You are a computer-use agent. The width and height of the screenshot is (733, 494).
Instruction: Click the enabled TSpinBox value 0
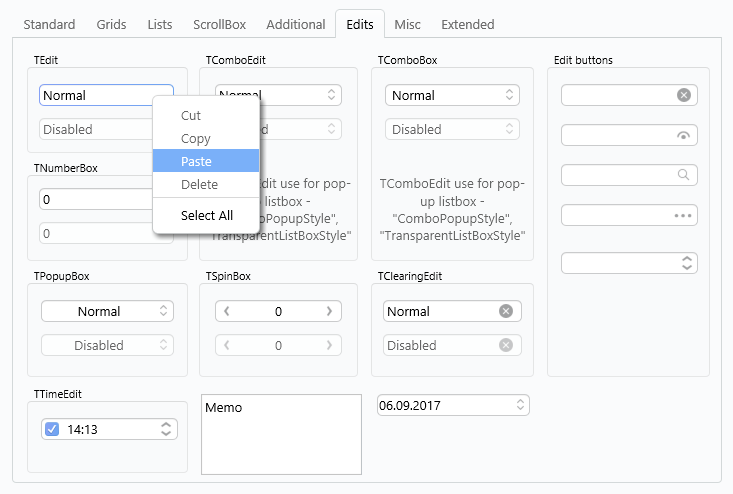point(278,312)
